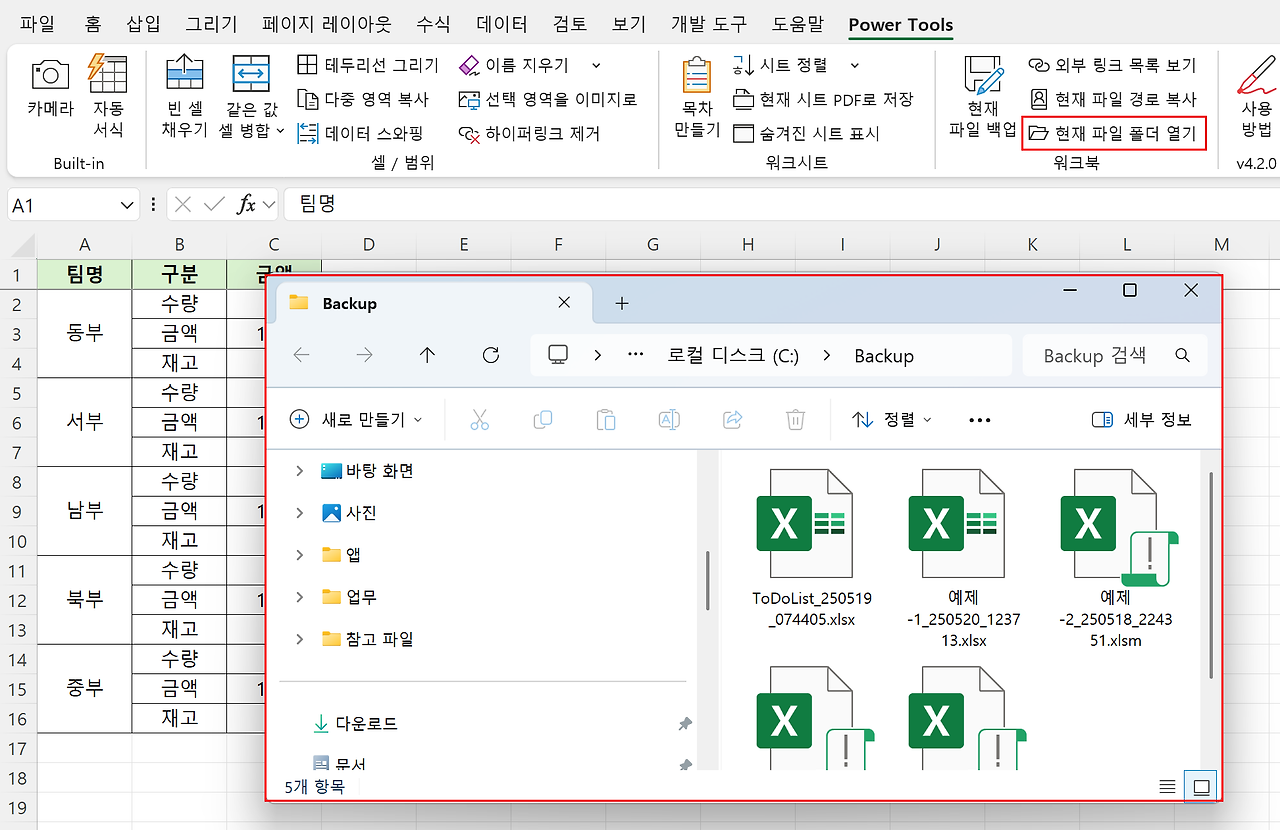Click 숨겨진 시트 표시 command
The image size is (1280, 830).
[x=806, y=133]
